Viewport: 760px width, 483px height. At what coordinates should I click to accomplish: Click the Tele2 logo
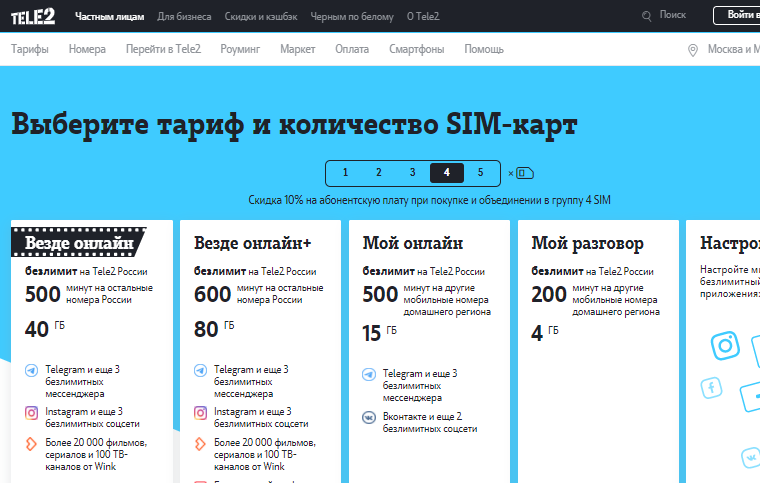33,16
